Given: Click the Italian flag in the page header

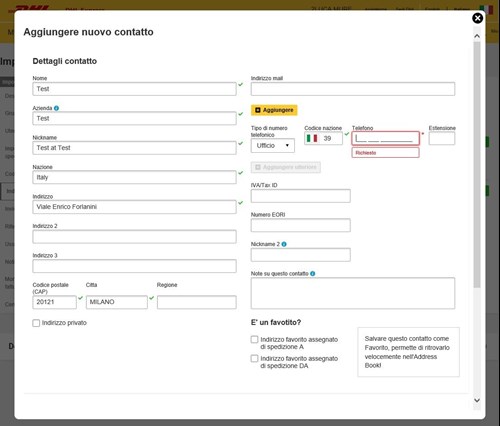Looking at the screenshot, I should coord(486,10).
